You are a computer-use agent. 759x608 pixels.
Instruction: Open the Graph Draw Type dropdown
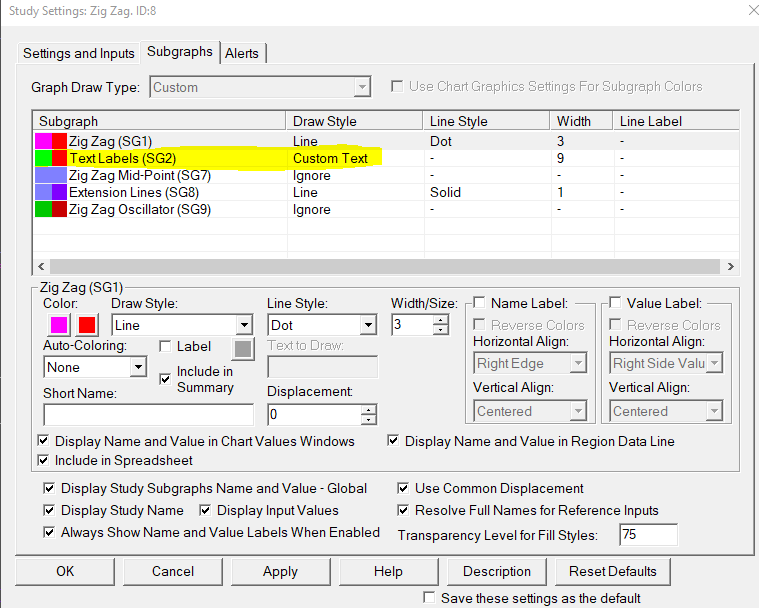coord(260,87)
